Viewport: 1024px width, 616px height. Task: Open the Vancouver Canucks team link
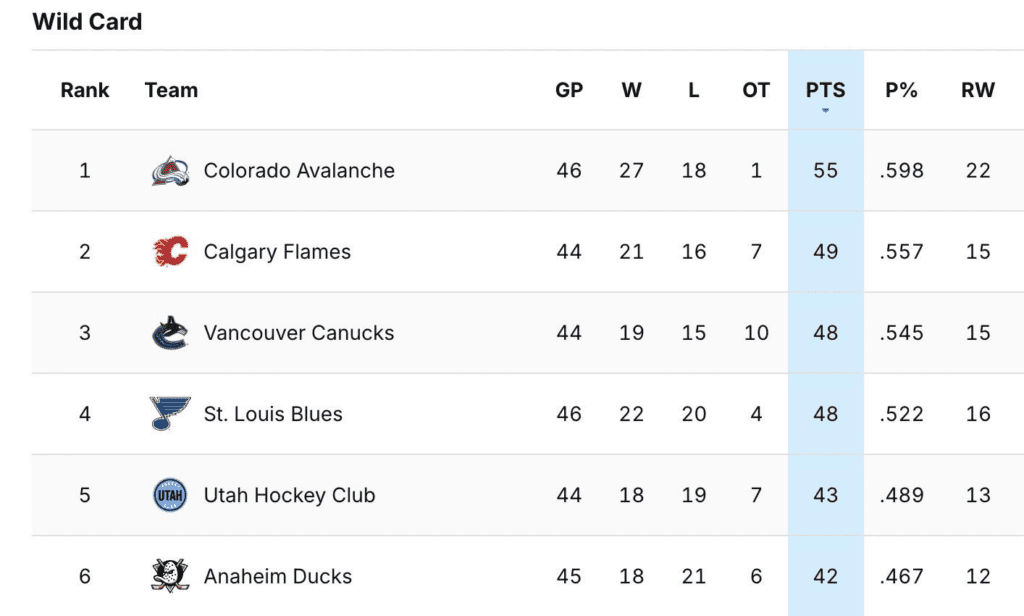pos(299,333)
